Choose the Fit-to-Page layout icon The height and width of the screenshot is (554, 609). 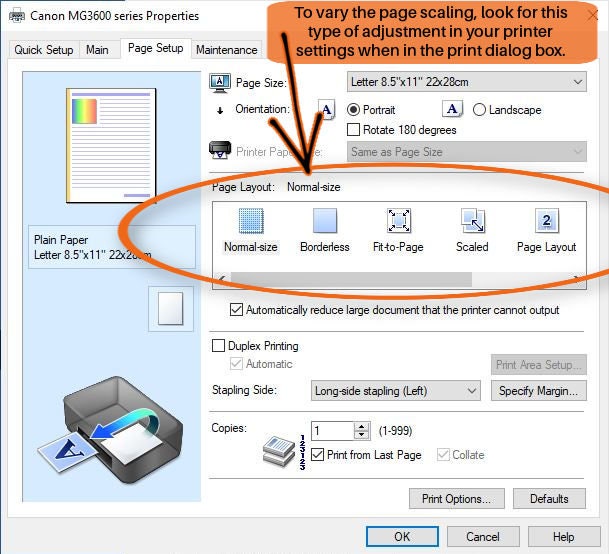coord(398,221)
